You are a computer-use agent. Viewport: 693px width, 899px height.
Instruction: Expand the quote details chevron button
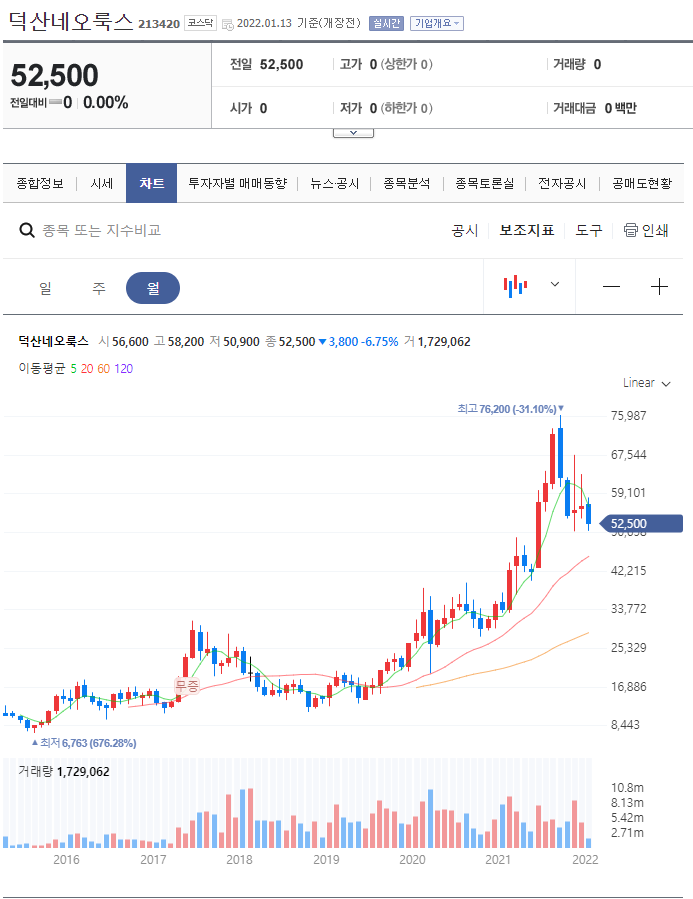353,133
